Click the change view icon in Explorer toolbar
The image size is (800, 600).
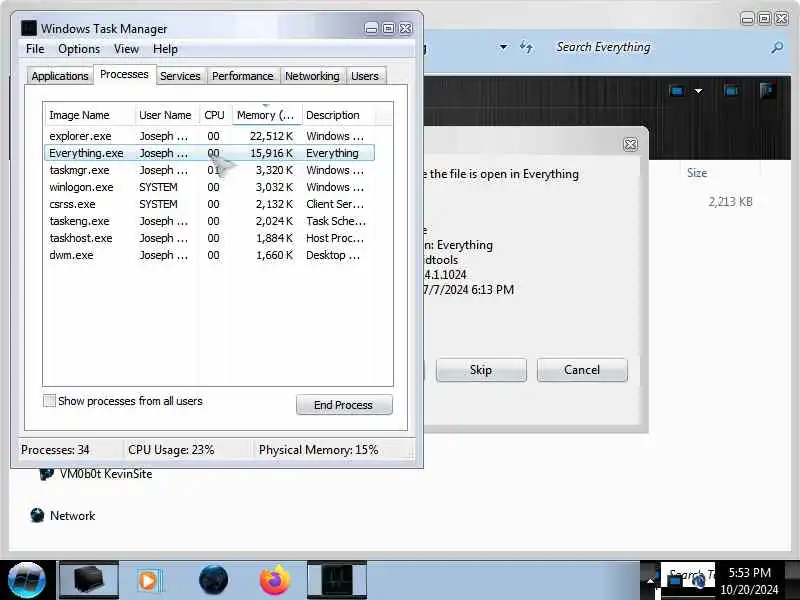tap(677, 91)
